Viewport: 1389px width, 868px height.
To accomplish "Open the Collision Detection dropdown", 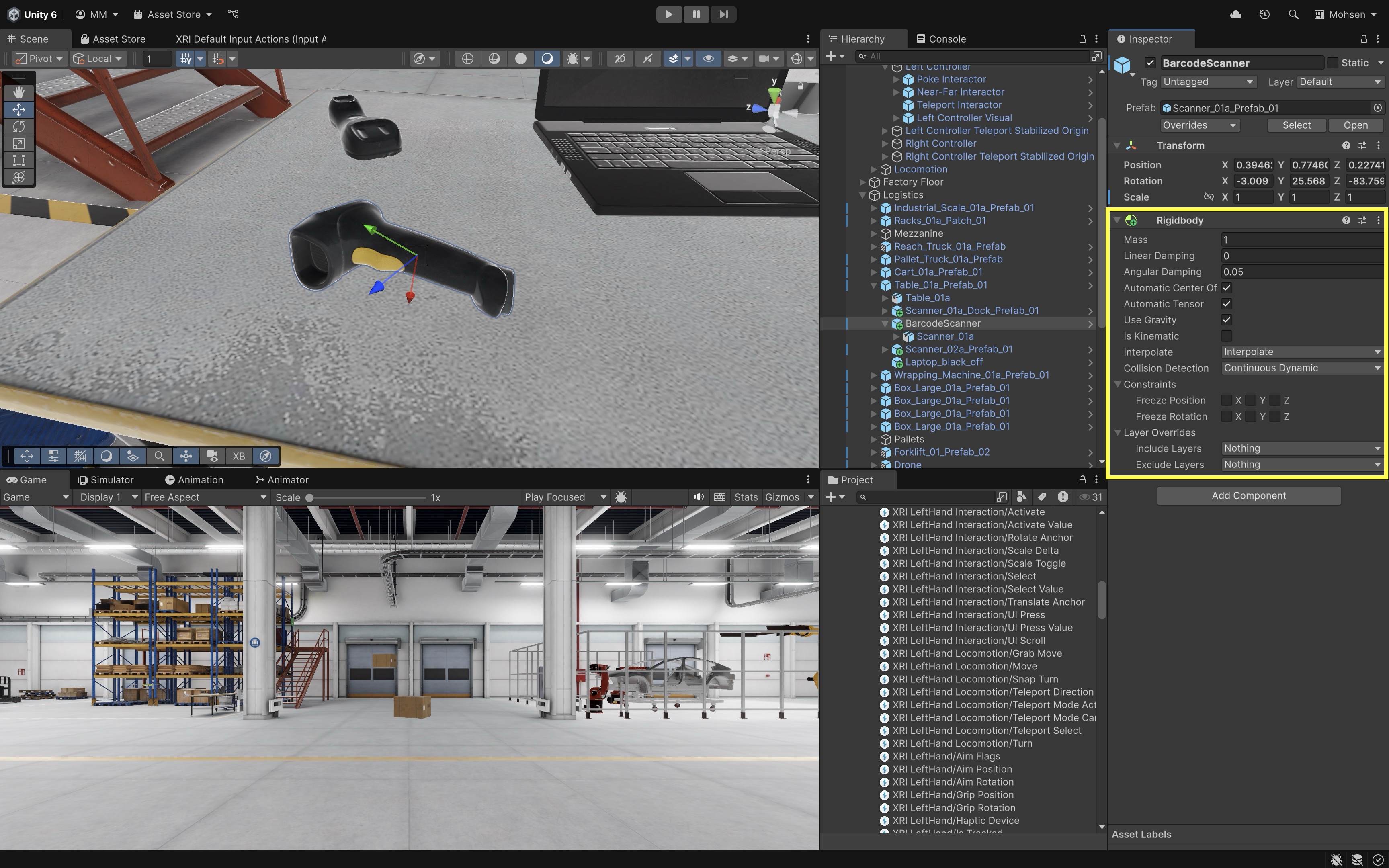I will point(1301,368).
